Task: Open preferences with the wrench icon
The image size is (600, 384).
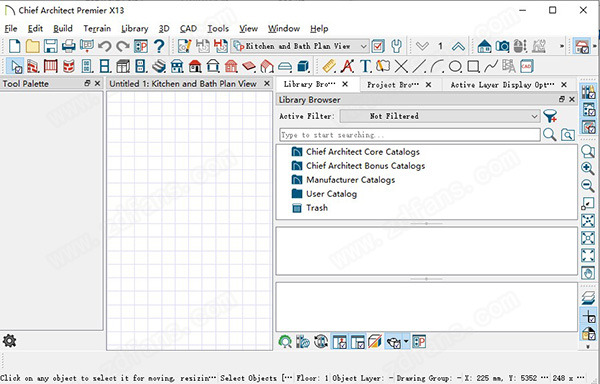Action: pos(396,46)
